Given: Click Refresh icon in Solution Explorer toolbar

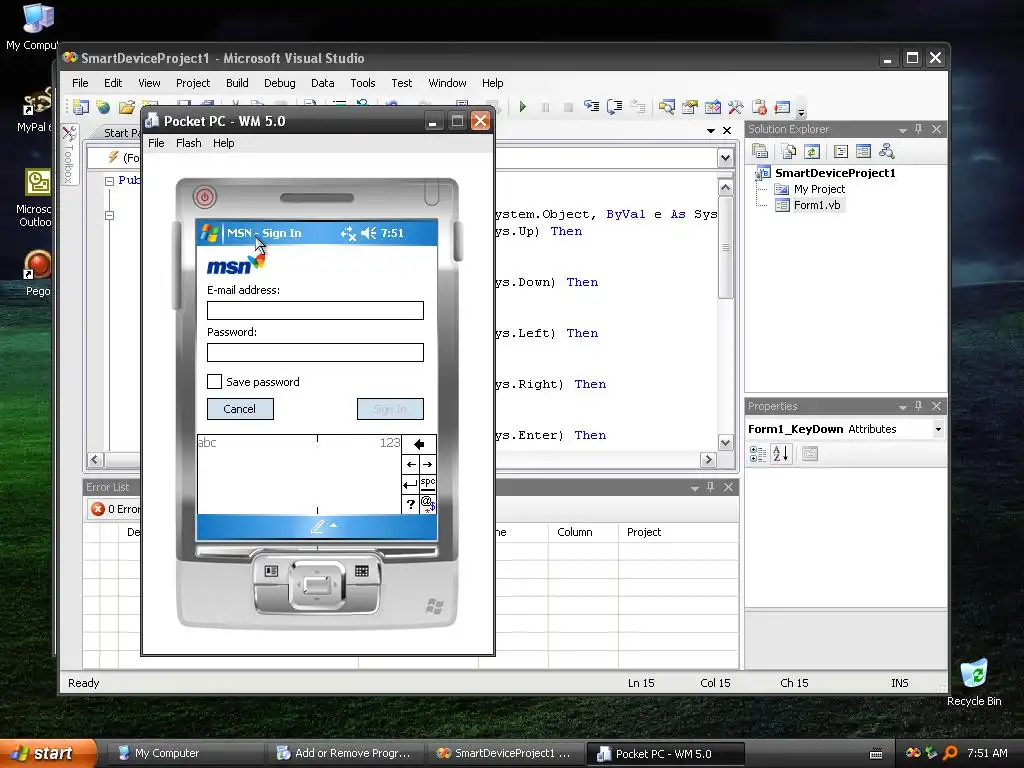Looking at the screenshot, I should [812, 152].
